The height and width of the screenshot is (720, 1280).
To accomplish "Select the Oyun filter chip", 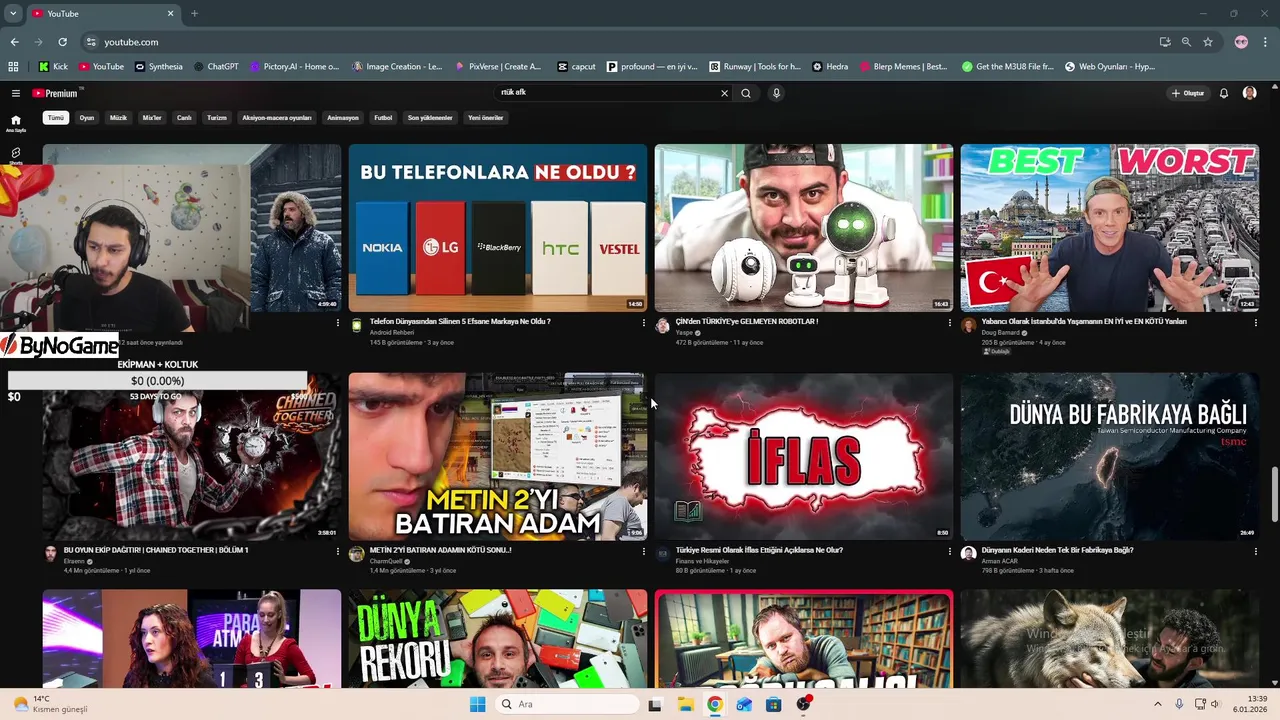I will click(x=87, y=118).
